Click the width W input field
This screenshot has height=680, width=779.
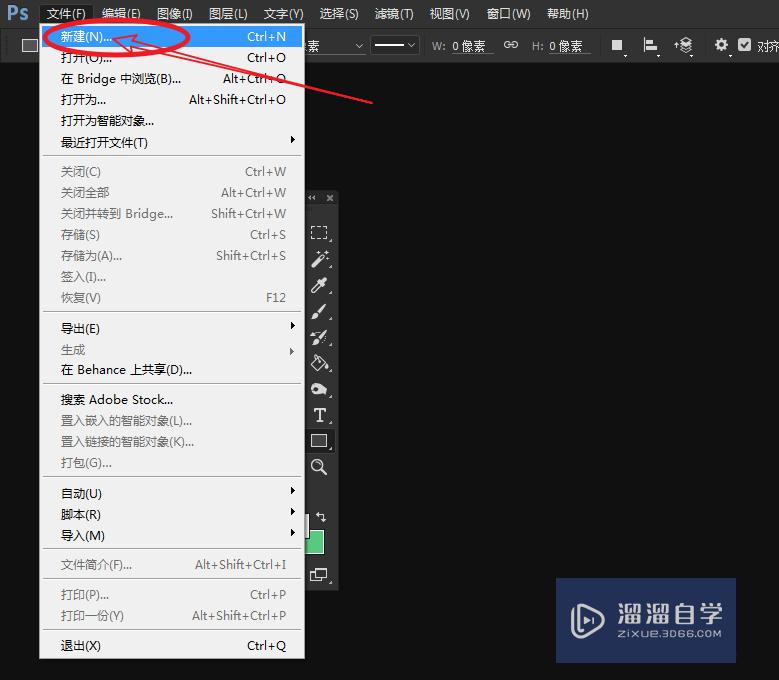[471, 46]
